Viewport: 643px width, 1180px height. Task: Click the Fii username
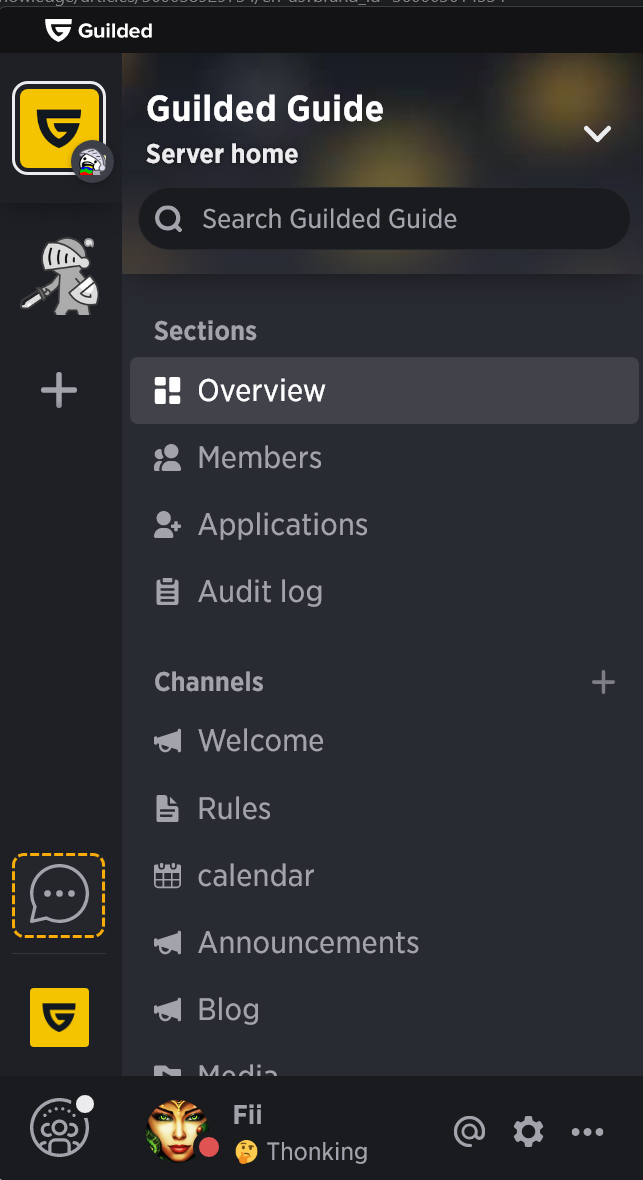248,1115
